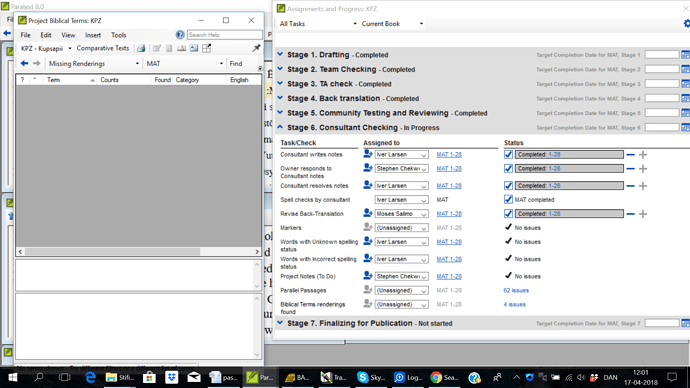
Task: Uncheck the Consultant resolves notes checkbox
Action: coord(508,186)
